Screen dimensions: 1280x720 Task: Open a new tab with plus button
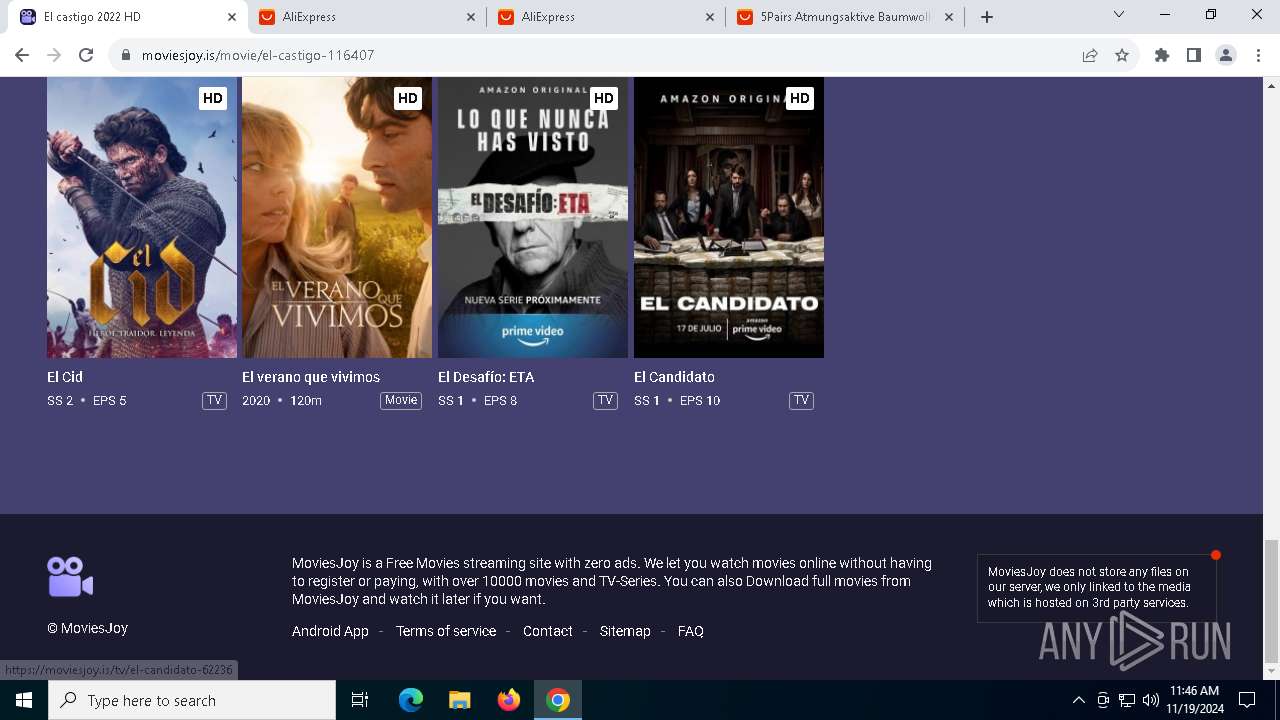987,17
